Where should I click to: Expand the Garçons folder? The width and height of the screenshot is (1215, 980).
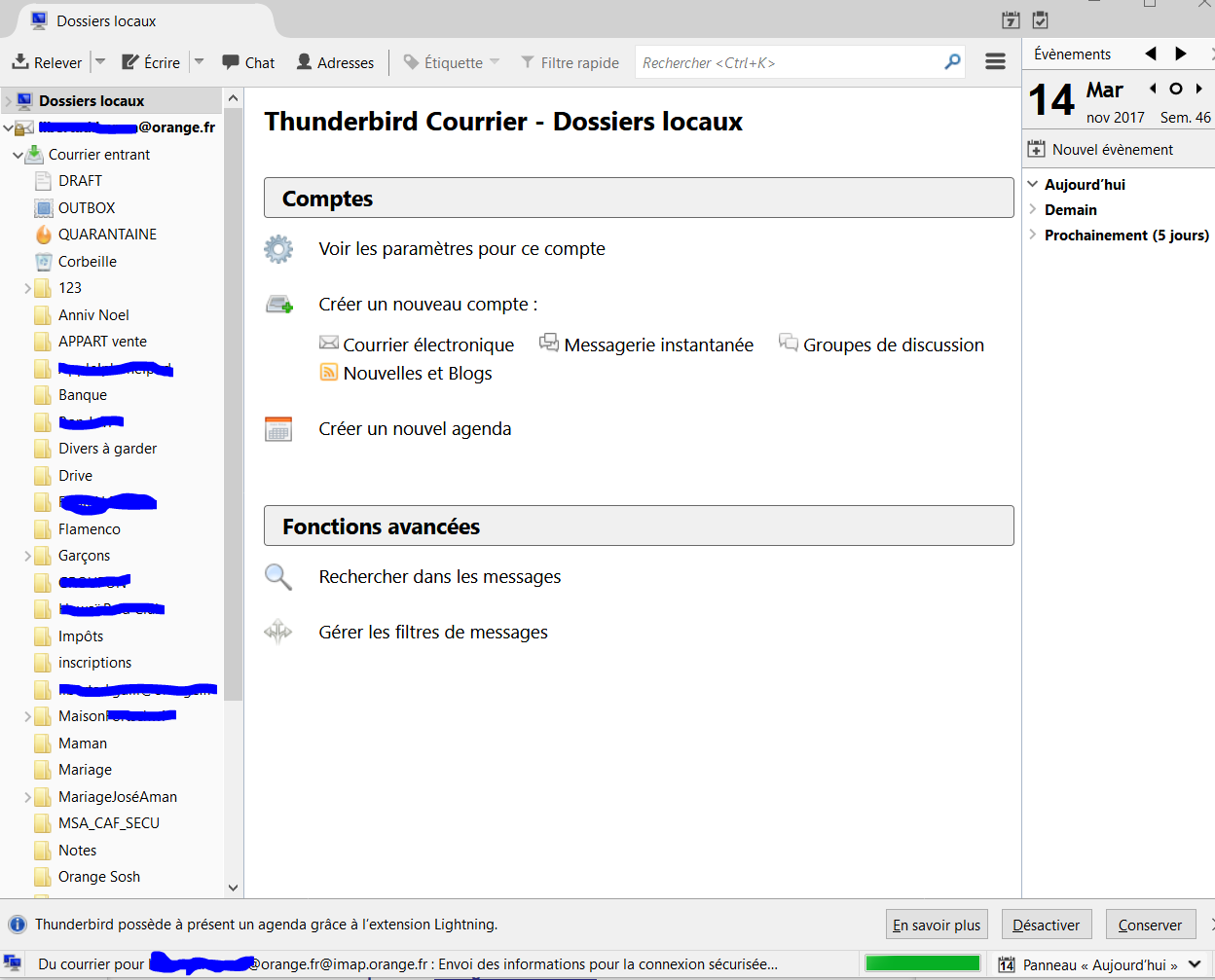point(27,555)
